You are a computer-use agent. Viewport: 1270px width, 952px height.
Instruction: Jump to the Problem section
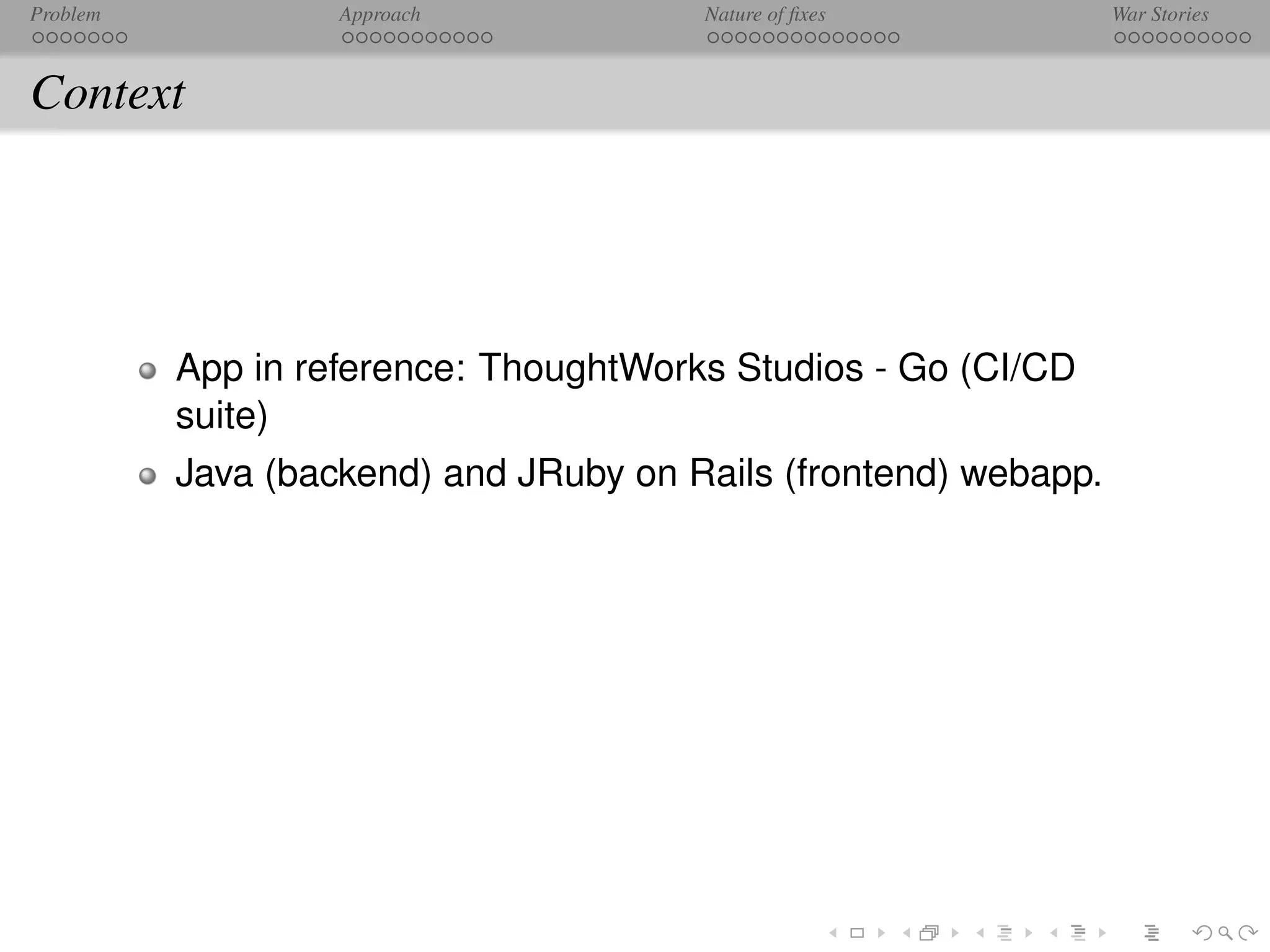pyautogui.click(x=65, y=14)
